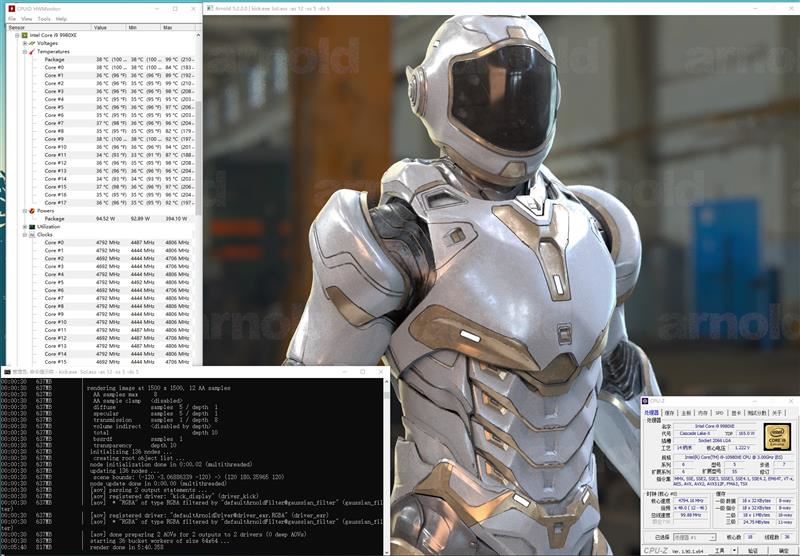Open the View menu in HWMonitor
This screenshot has height=556, width=800.
[x=27, y=19]
